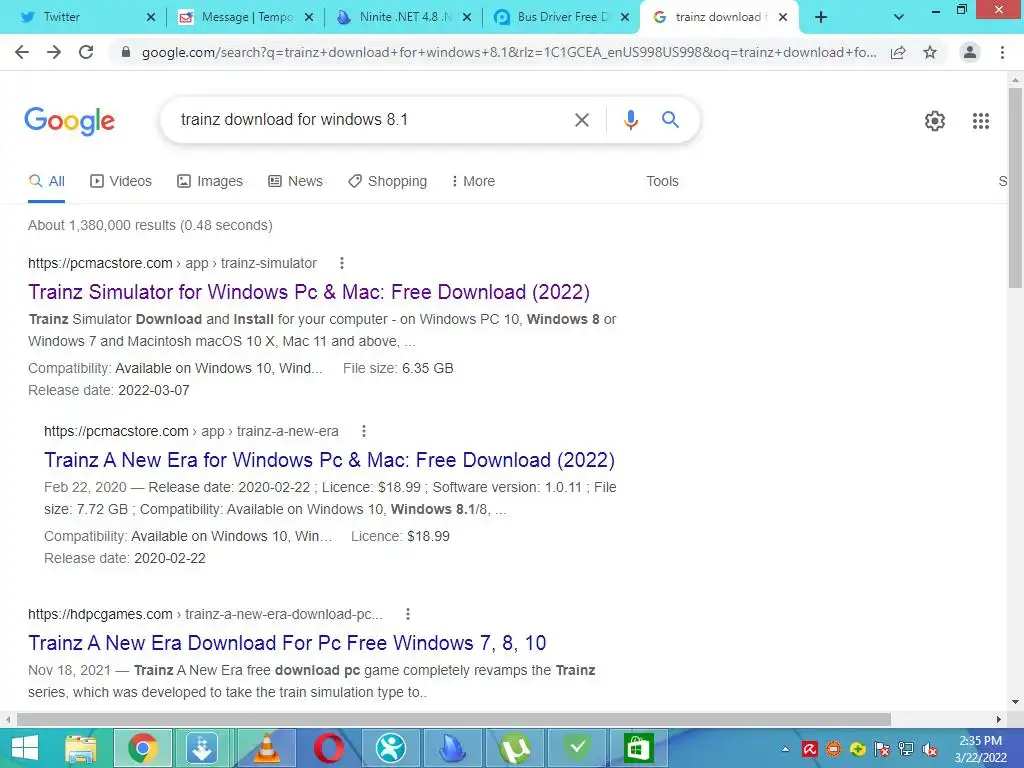Open the network tray icon
Screen dimensions: 1024x768
click(x=906, y=749)
